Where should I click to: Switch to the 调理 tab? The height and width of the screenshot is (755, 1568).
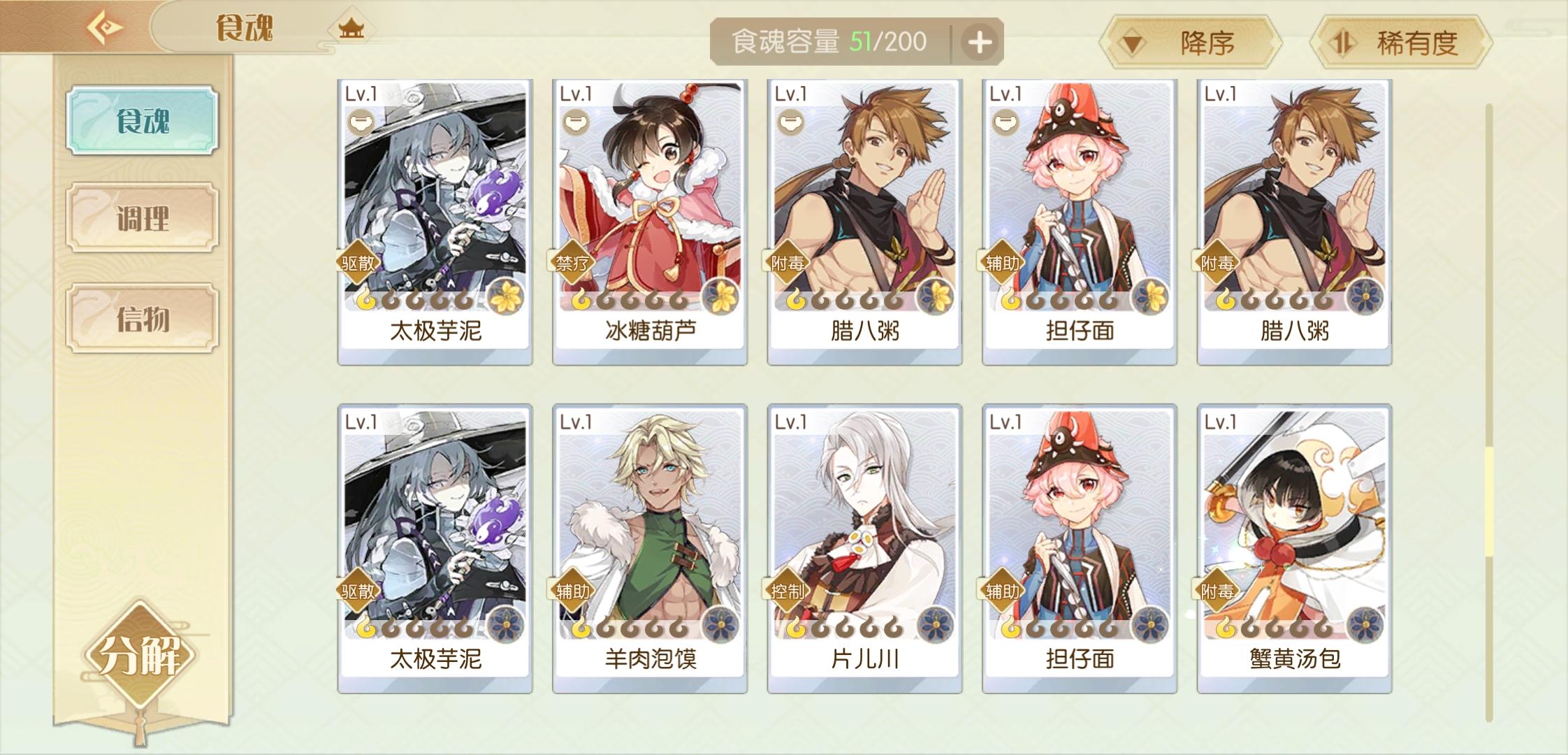(x=143, y=218)
